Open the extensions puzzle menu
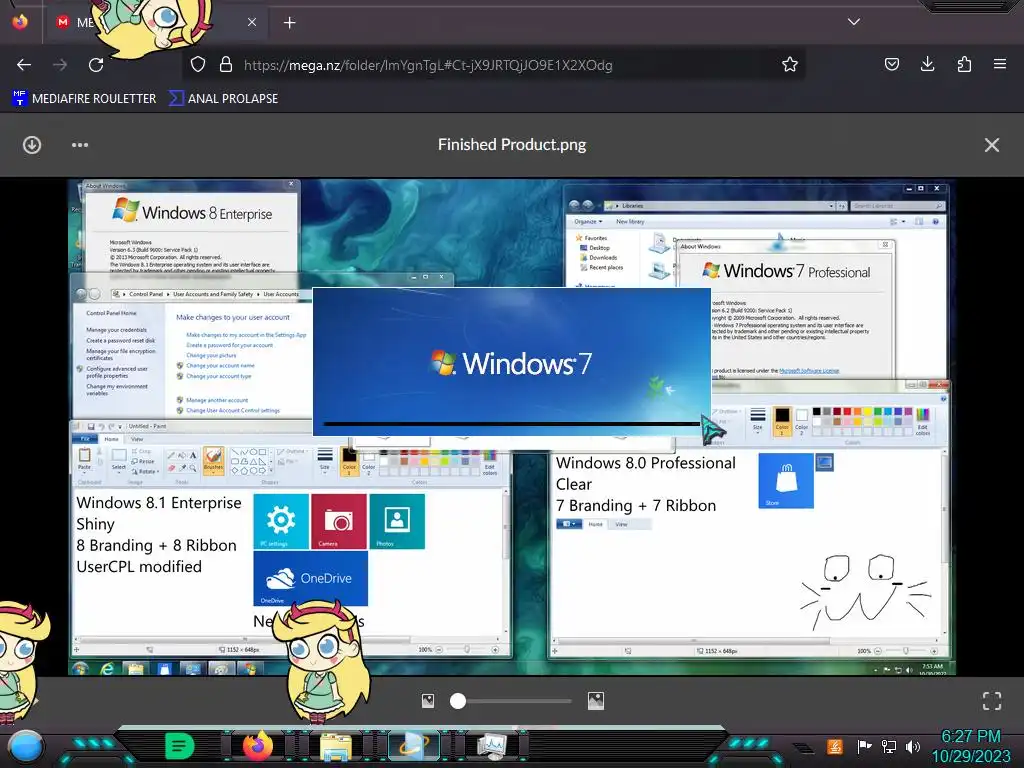 964,64
